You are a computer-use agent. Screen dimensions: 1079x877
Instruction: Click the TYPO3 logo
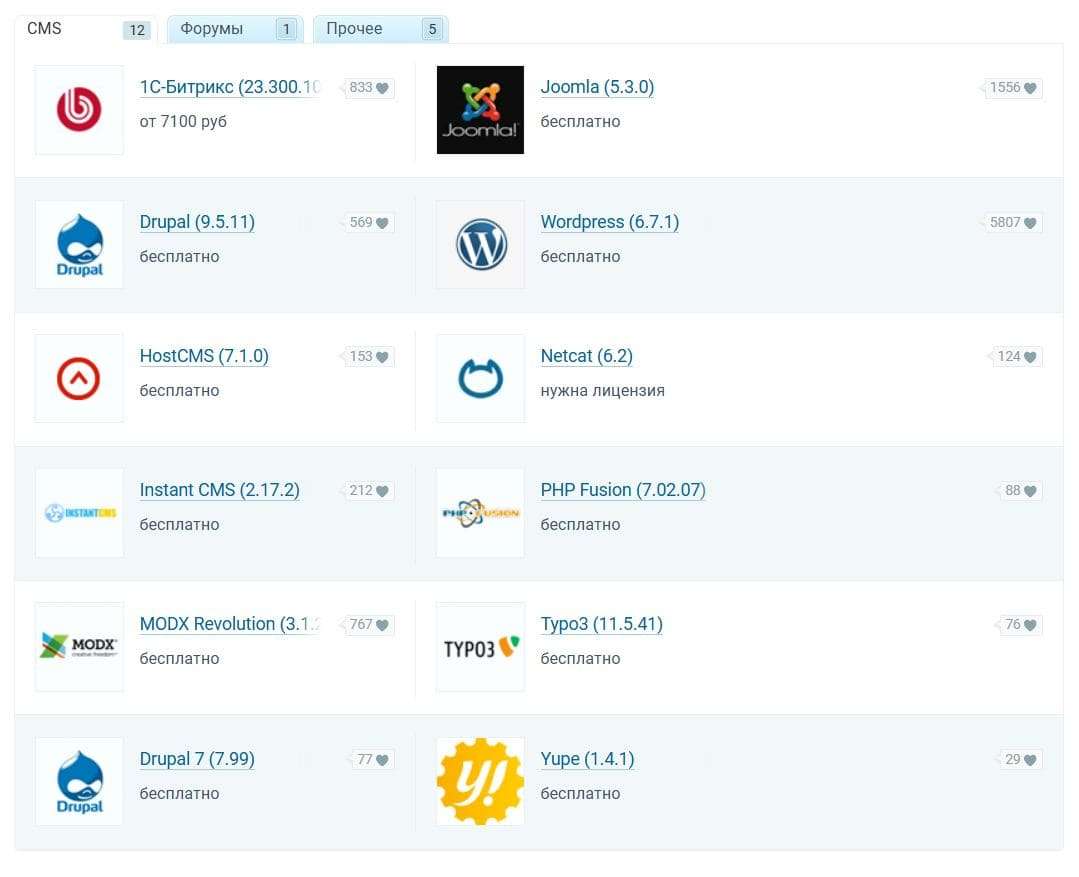pyautogui.click(x=480, y=647)
